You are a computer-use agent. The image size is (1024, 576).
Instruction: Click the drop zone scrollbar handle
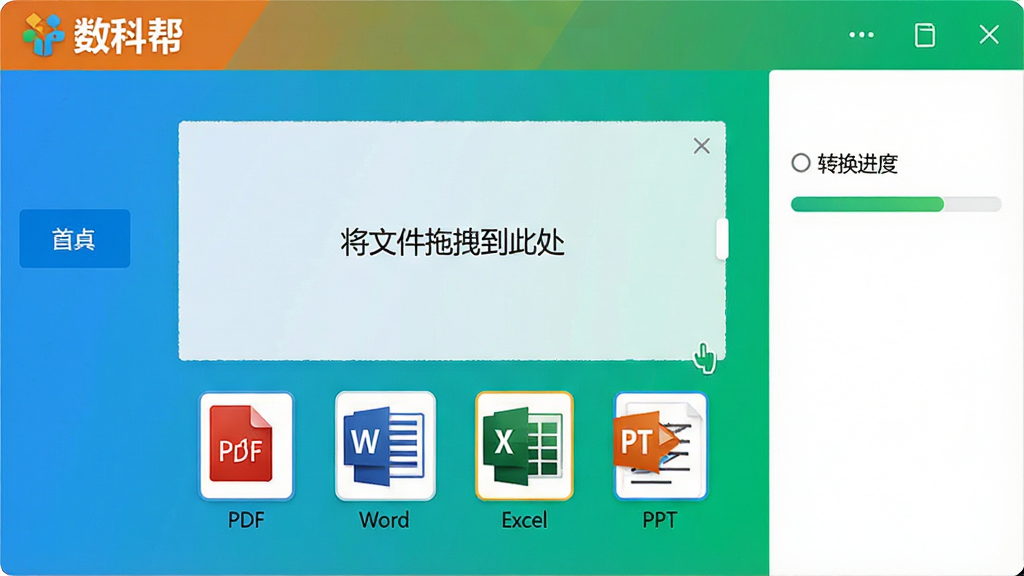722,239
